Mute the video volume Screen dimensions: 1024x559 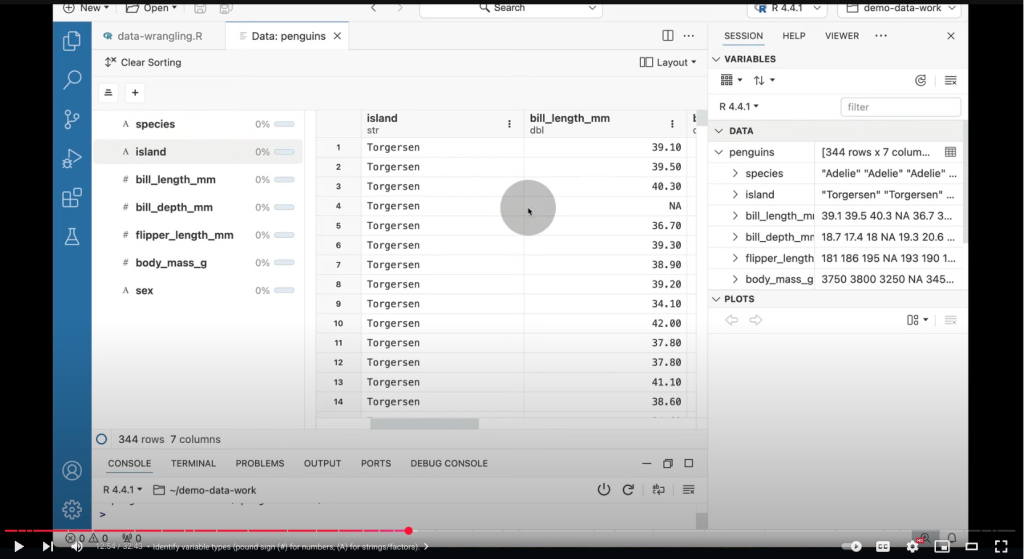[x=77, y=547]
